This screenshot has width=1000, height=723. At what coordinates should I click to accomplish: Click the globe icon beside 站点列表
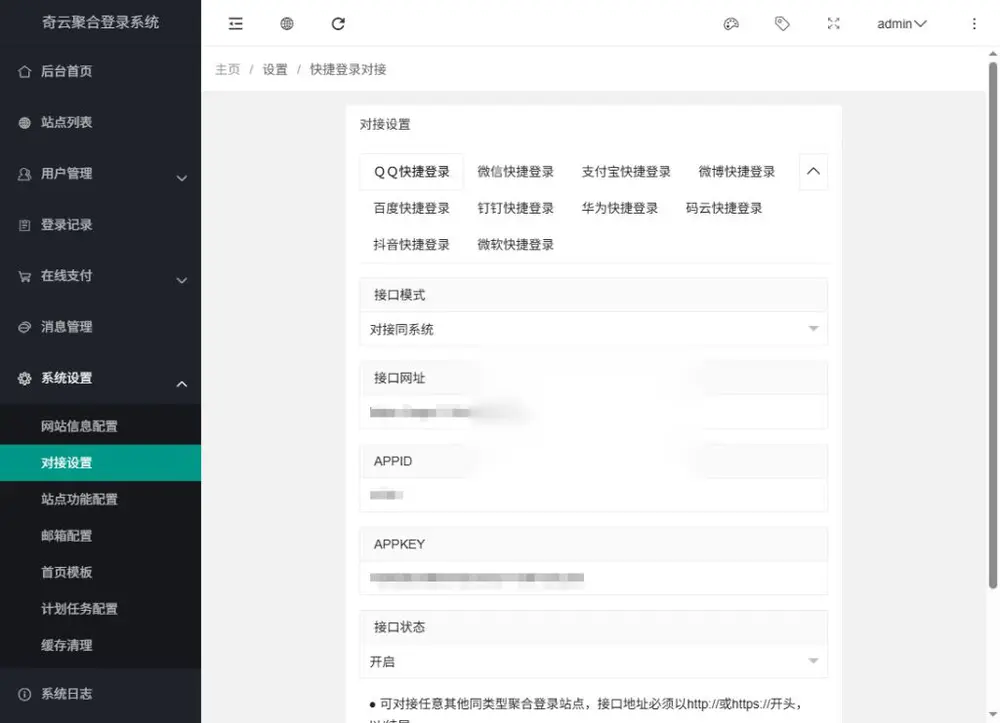pos(24,122)
